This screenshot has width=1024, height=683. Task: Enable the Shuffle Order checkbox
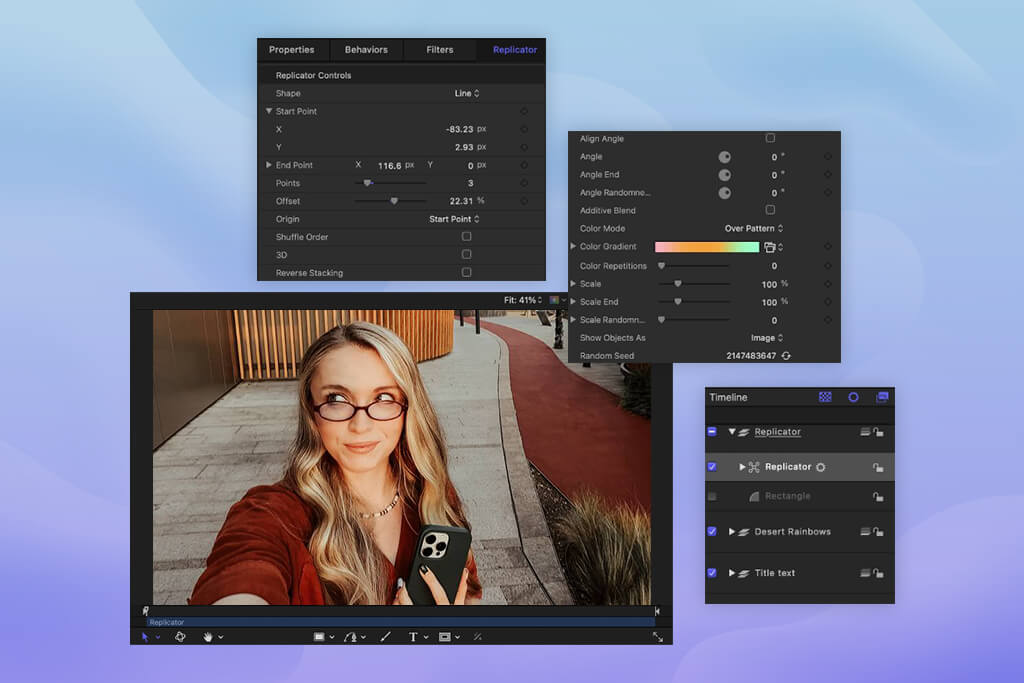click(466, 236)
